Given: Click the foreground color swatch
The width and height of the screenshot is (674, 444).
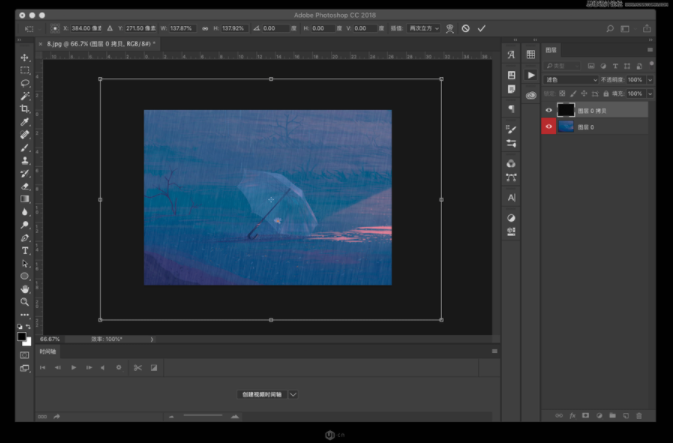Looking at the screenshot, I should pos(22,336).
